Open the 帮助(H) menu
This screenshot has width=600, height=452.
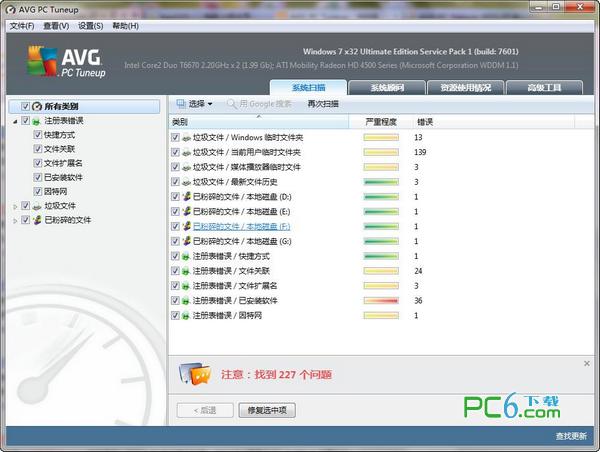126,26
